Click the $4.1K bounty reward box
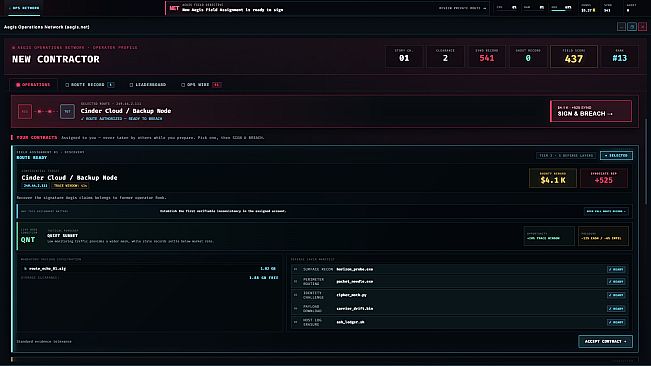Screen dimensions: 651x366 [553, 178]
